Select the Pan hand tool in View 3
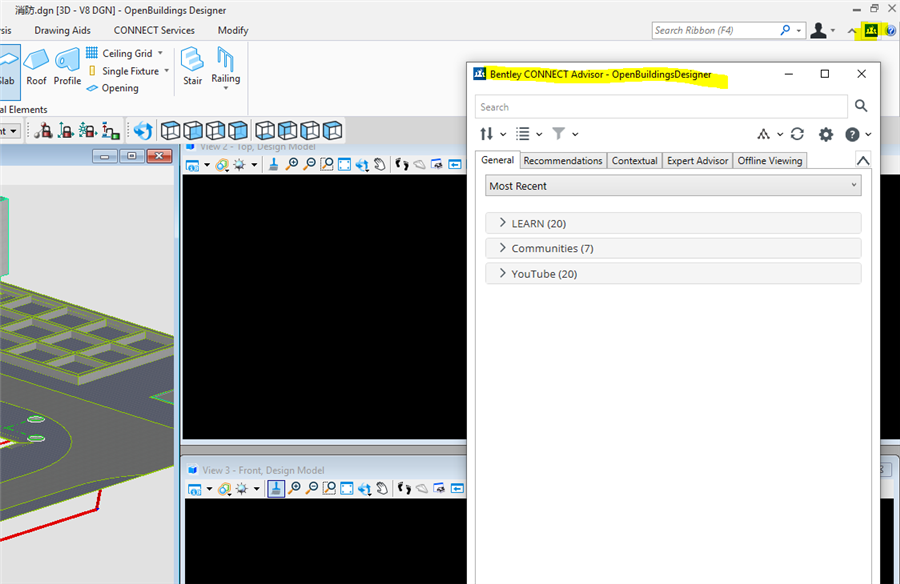The image size is (900, 584). (382, 489)
